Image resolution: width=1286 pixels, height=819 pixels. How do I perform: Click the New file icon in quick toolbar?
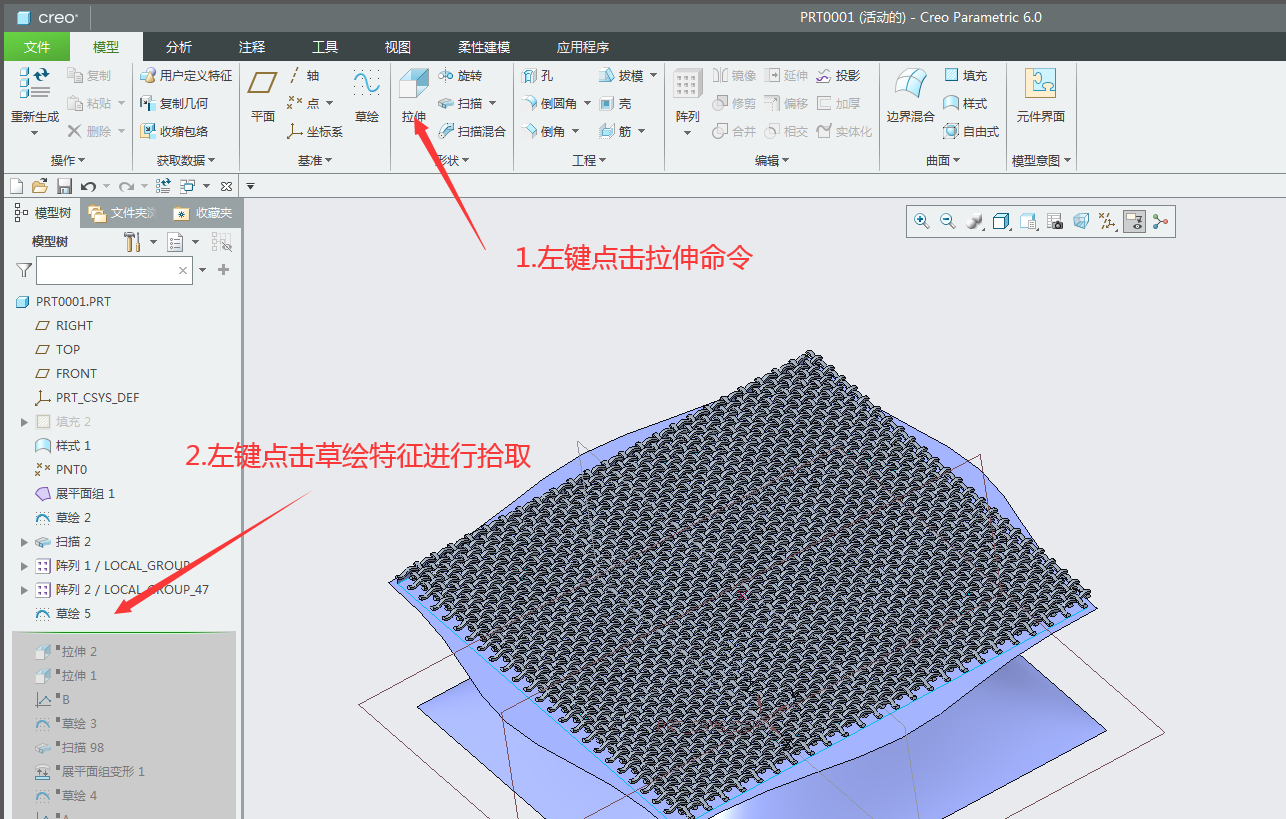16,186
